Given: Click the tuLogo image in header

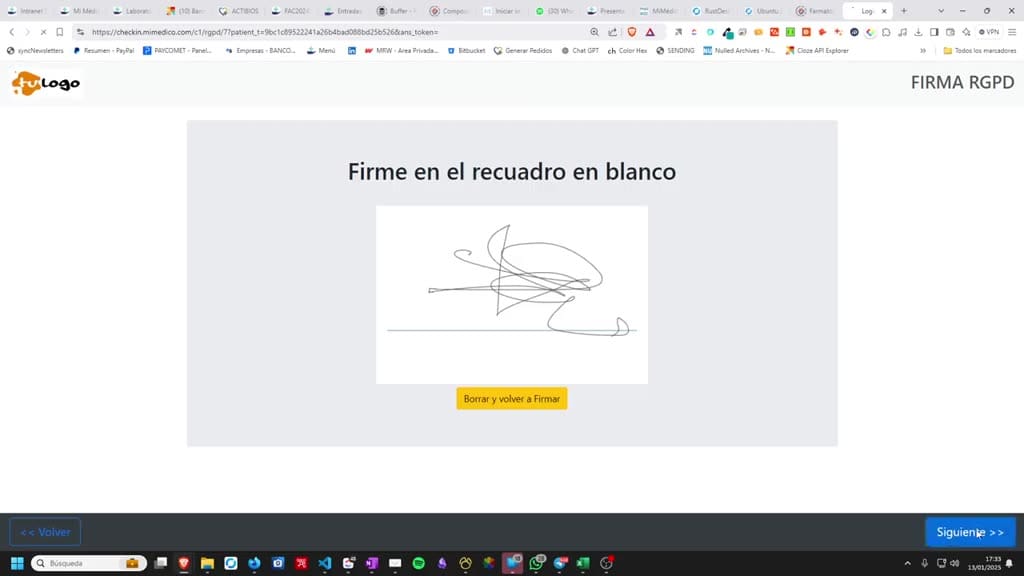Looking at the screenshot, I should (x=46, y=84).
